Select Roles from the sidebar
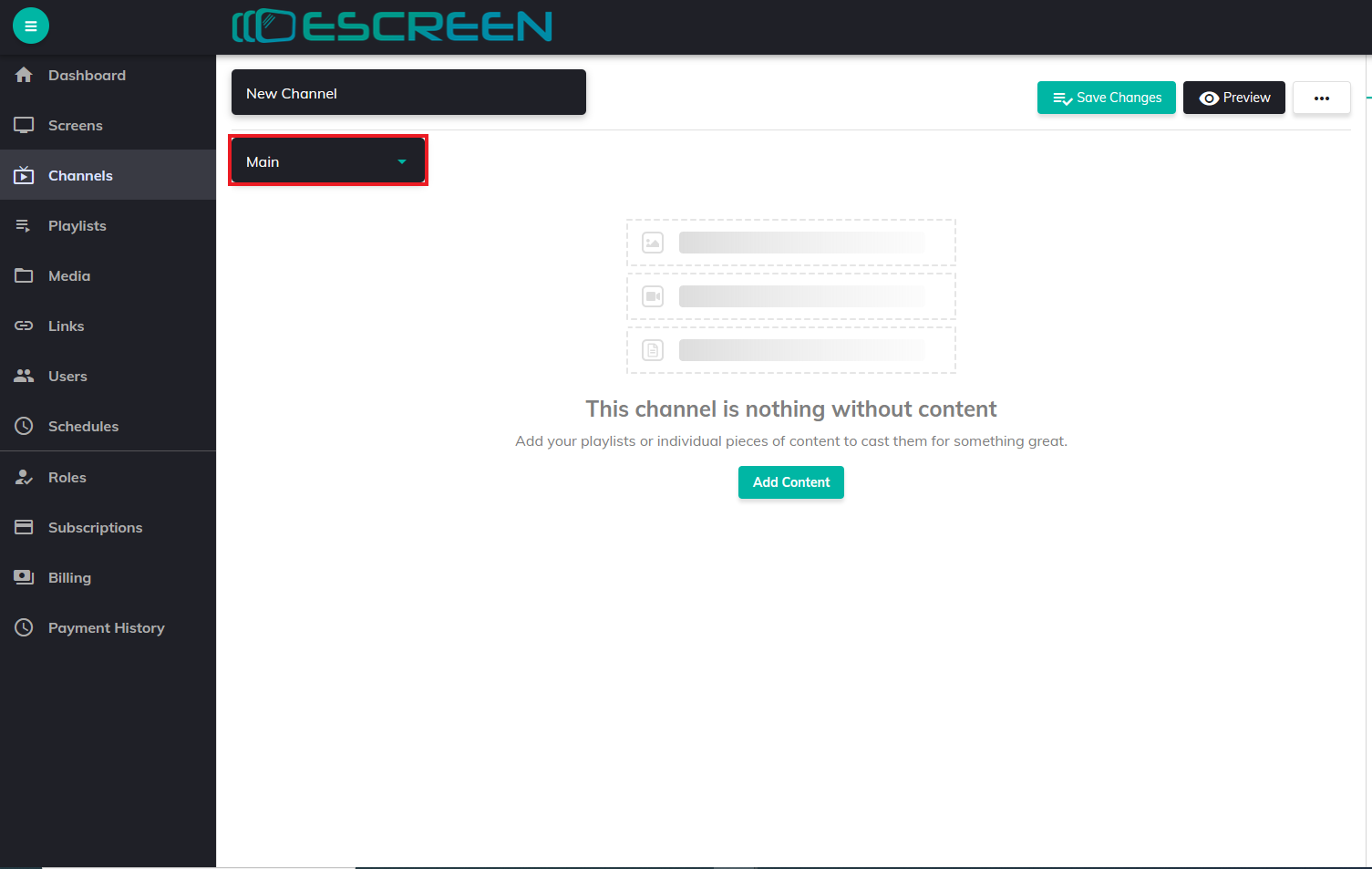Image resolution: width=1372 pixels, height=869 pixels. 67,477
